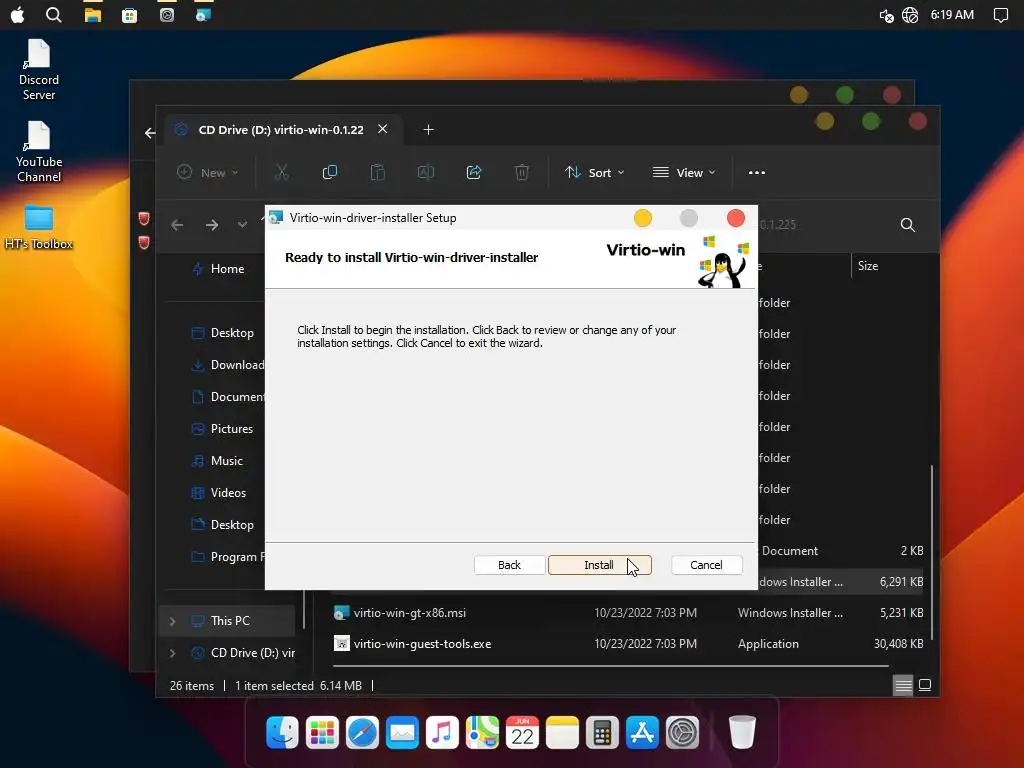The image size is (1024, 768).
Task: Select This PC in navigation pane
Action: [x=227, y=620]
